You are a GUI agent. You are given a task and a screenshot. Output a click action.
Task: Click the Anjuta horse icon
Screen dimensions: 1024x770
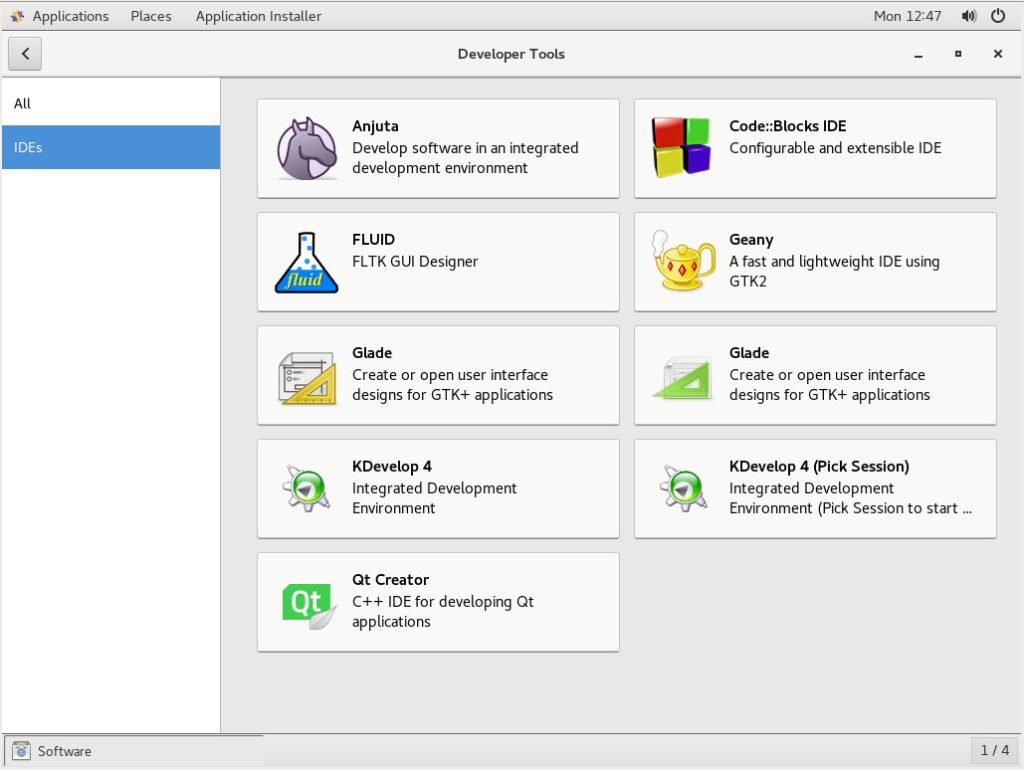(x=307, y=149)
